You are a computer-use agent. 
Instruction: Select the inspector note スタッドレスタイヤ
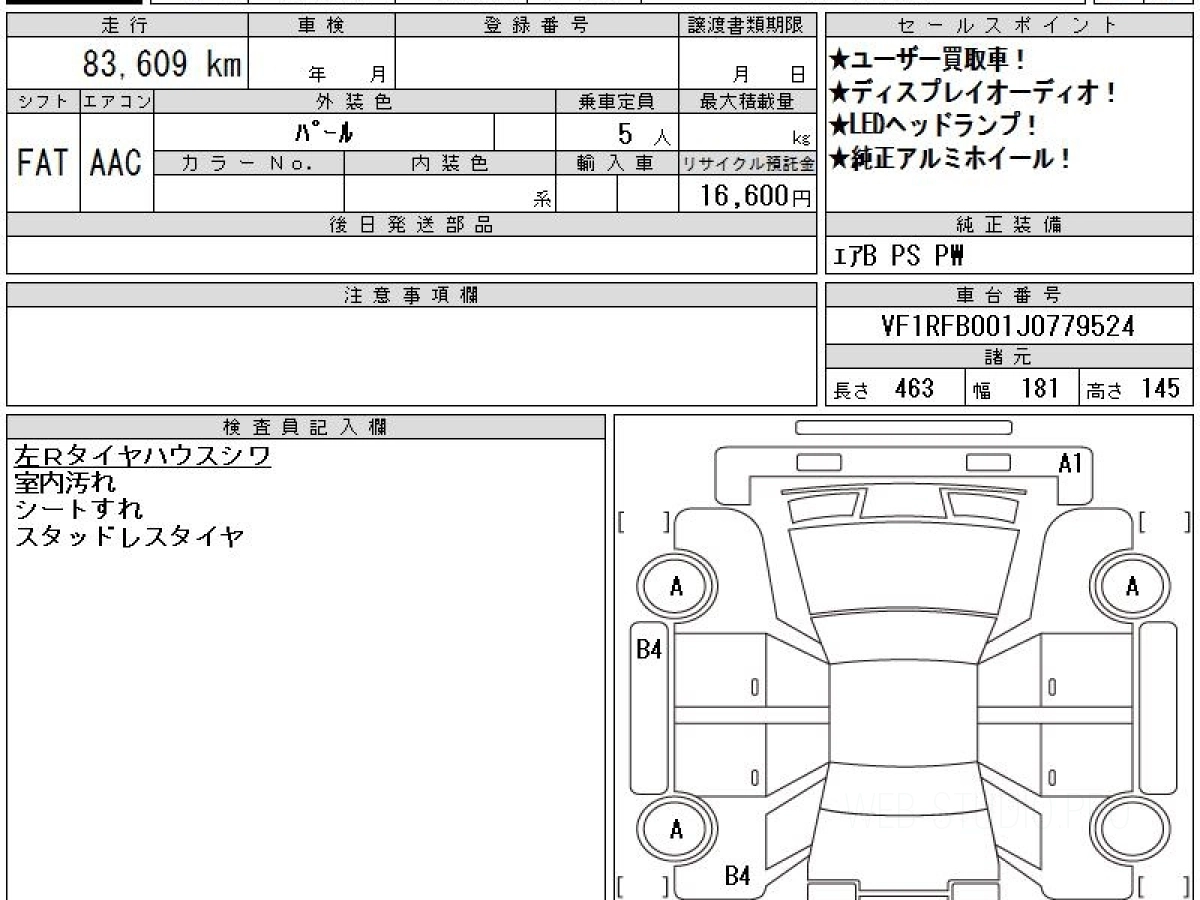(129, 537)
